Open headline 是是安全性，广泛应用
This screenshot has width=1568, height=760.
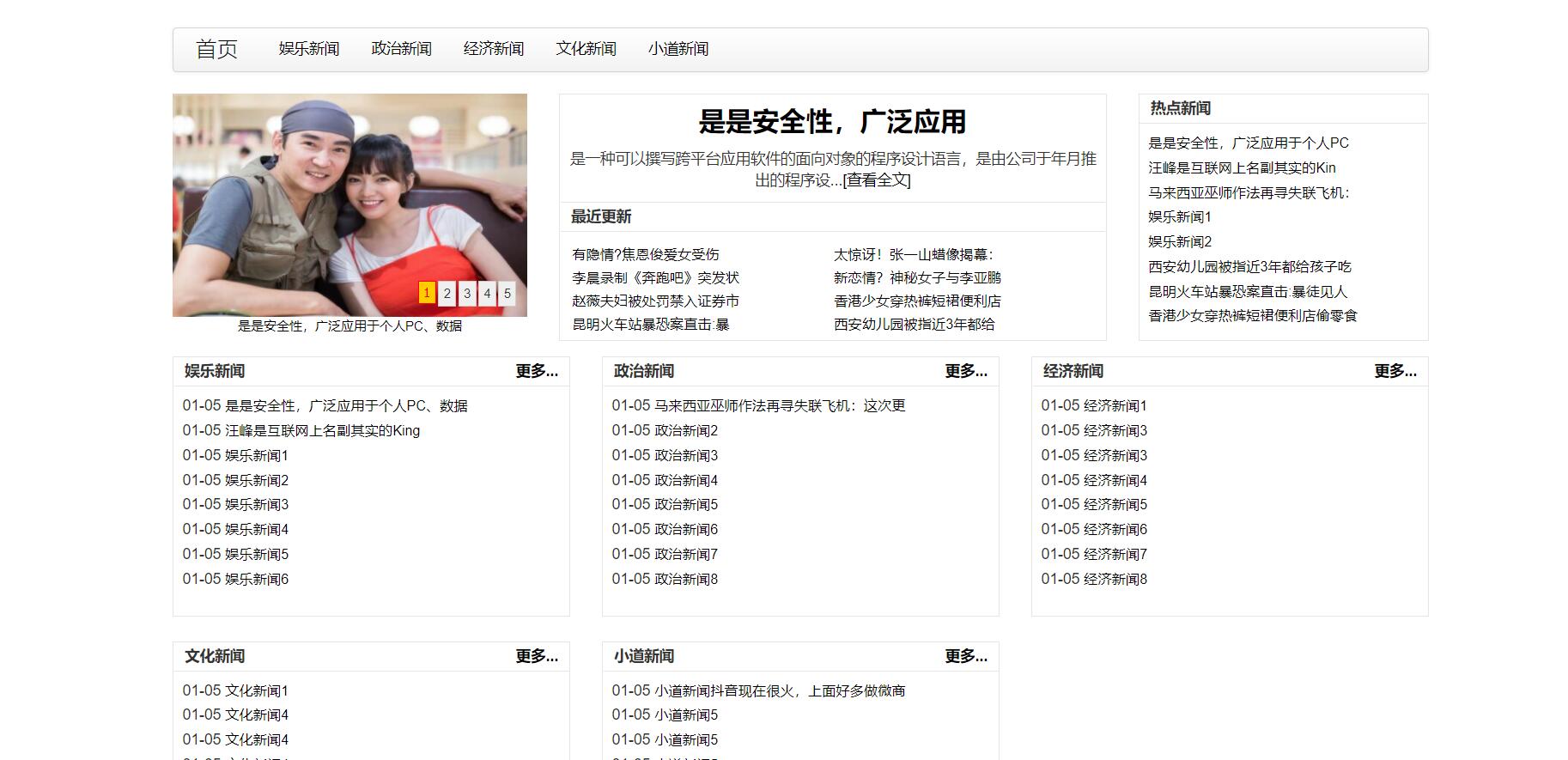click(x=832, y=122)
